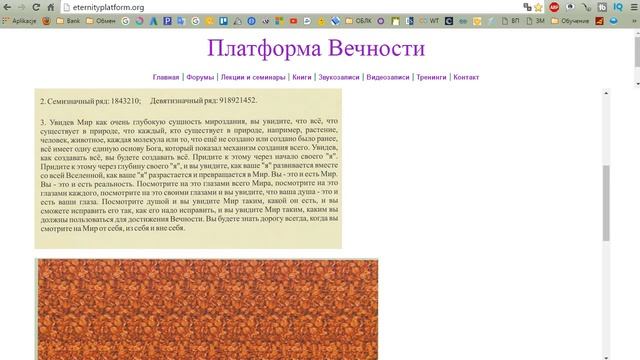640x360 pixels.
Task: Reload the page with the refresh icon
Action: (36, 7)
